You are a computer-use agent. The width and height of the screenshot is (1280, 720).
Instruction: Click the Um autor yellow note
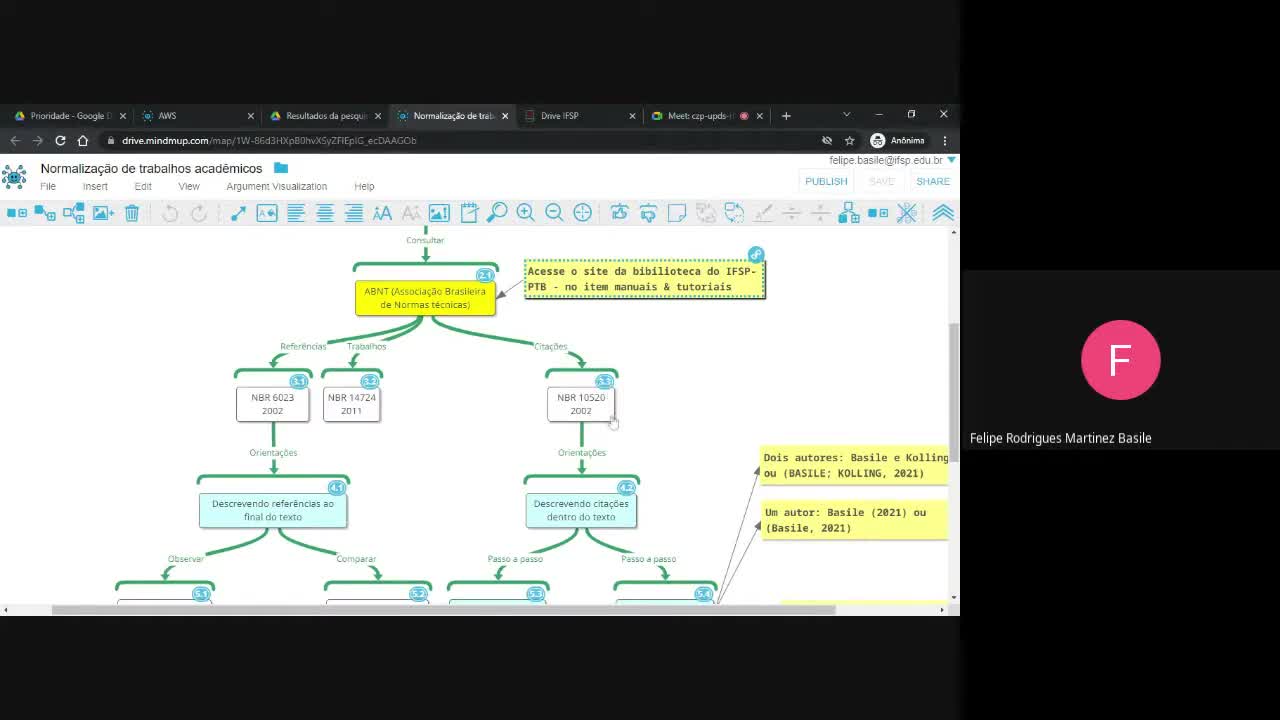[x=855, y=520]
